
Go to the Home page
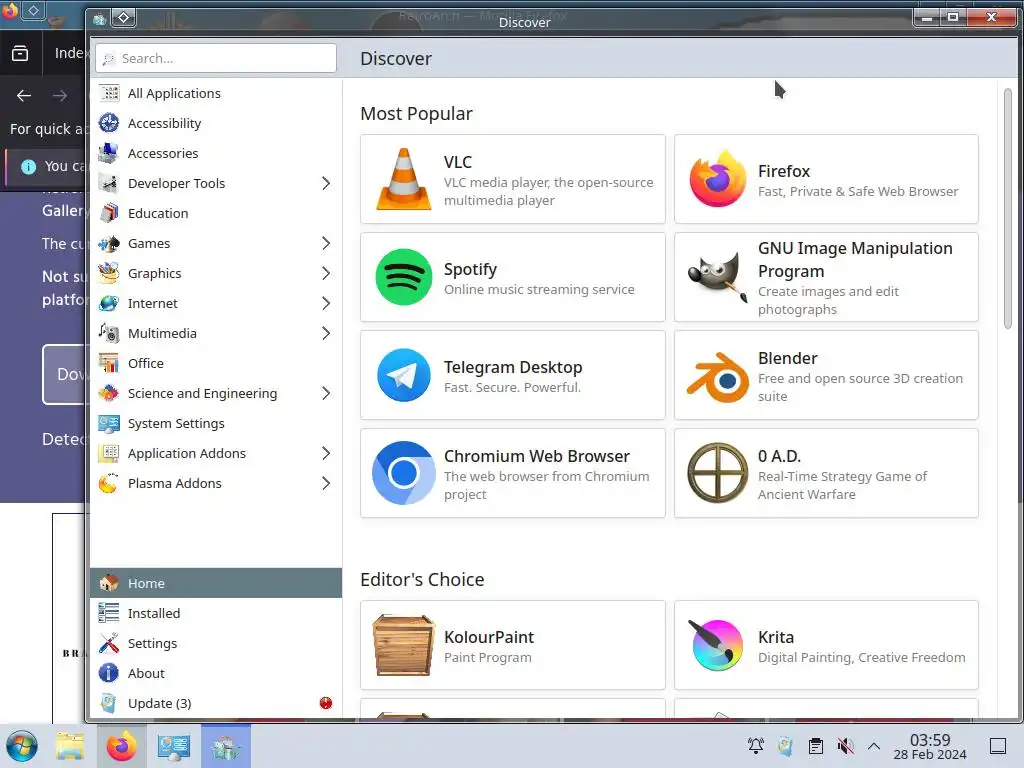216,583
